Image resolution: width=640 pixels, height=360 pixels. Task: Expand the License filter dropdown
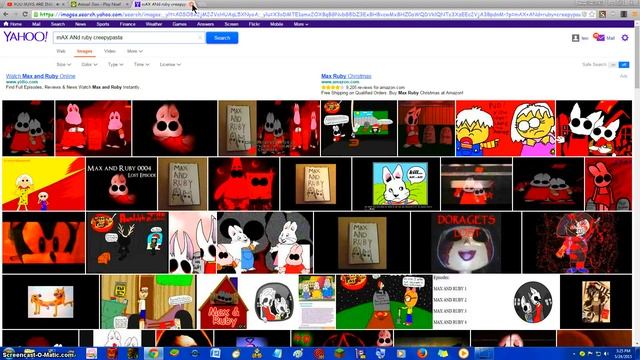click(170, 64)
